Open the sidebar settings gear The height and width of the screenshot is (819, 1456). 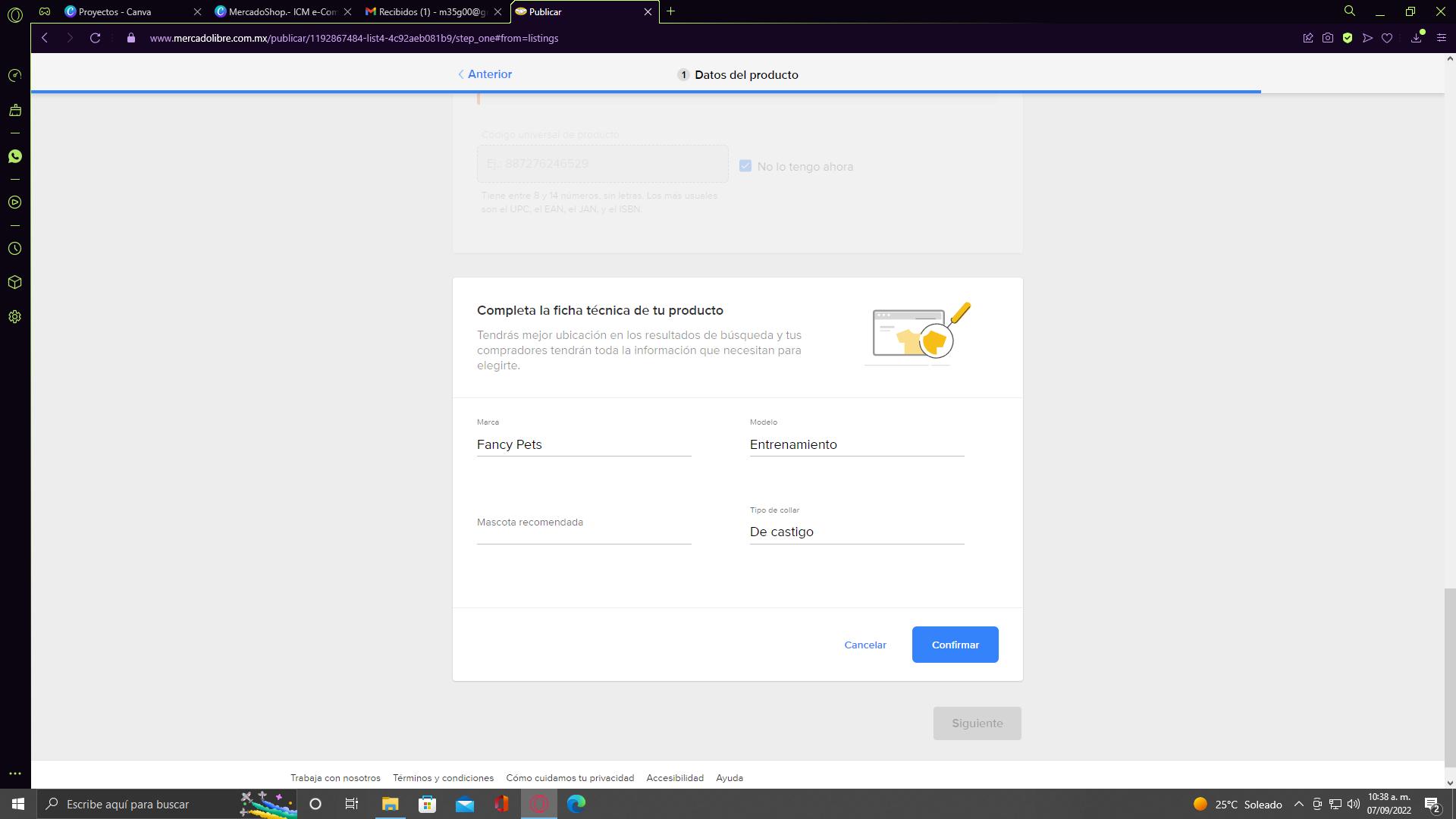pyautogui.click(x=14, y=317)
